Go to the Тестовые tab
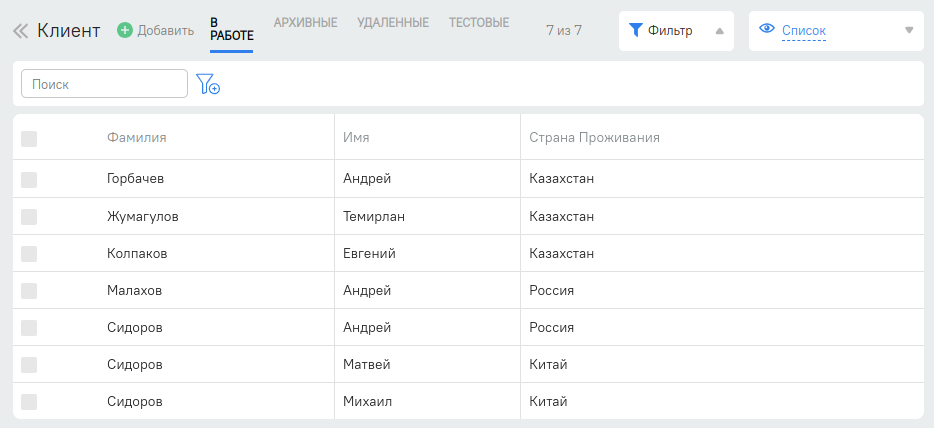Viewport: 934px width, 428px height. [479, 22]
